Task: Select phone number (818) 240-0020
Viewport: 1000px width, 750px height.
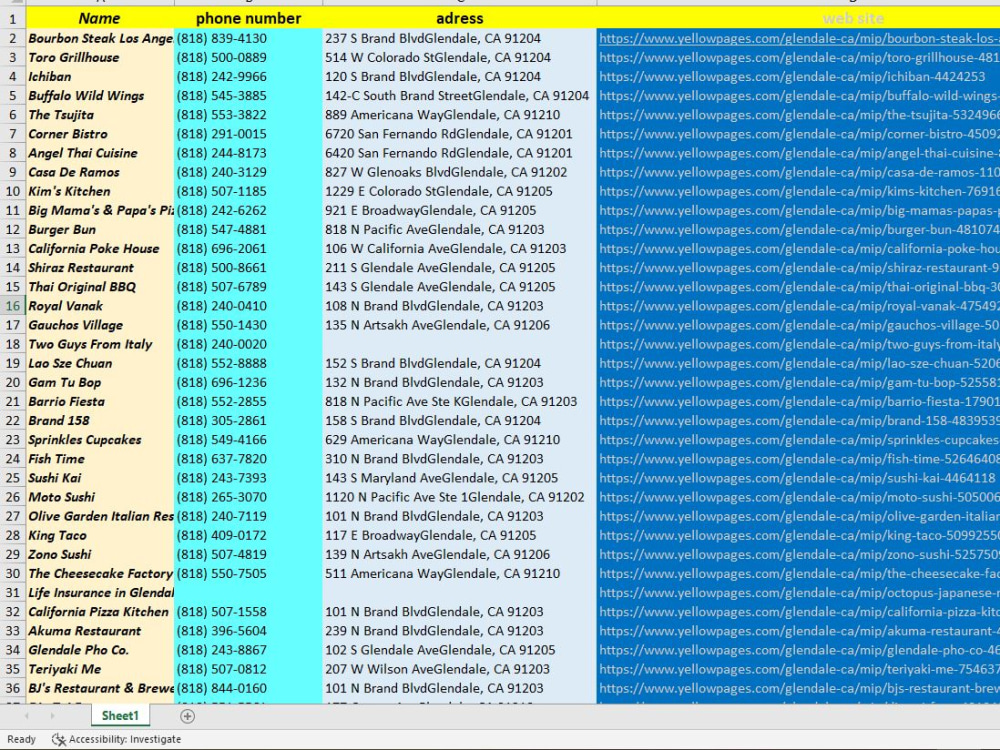Action: click(248, 344)
